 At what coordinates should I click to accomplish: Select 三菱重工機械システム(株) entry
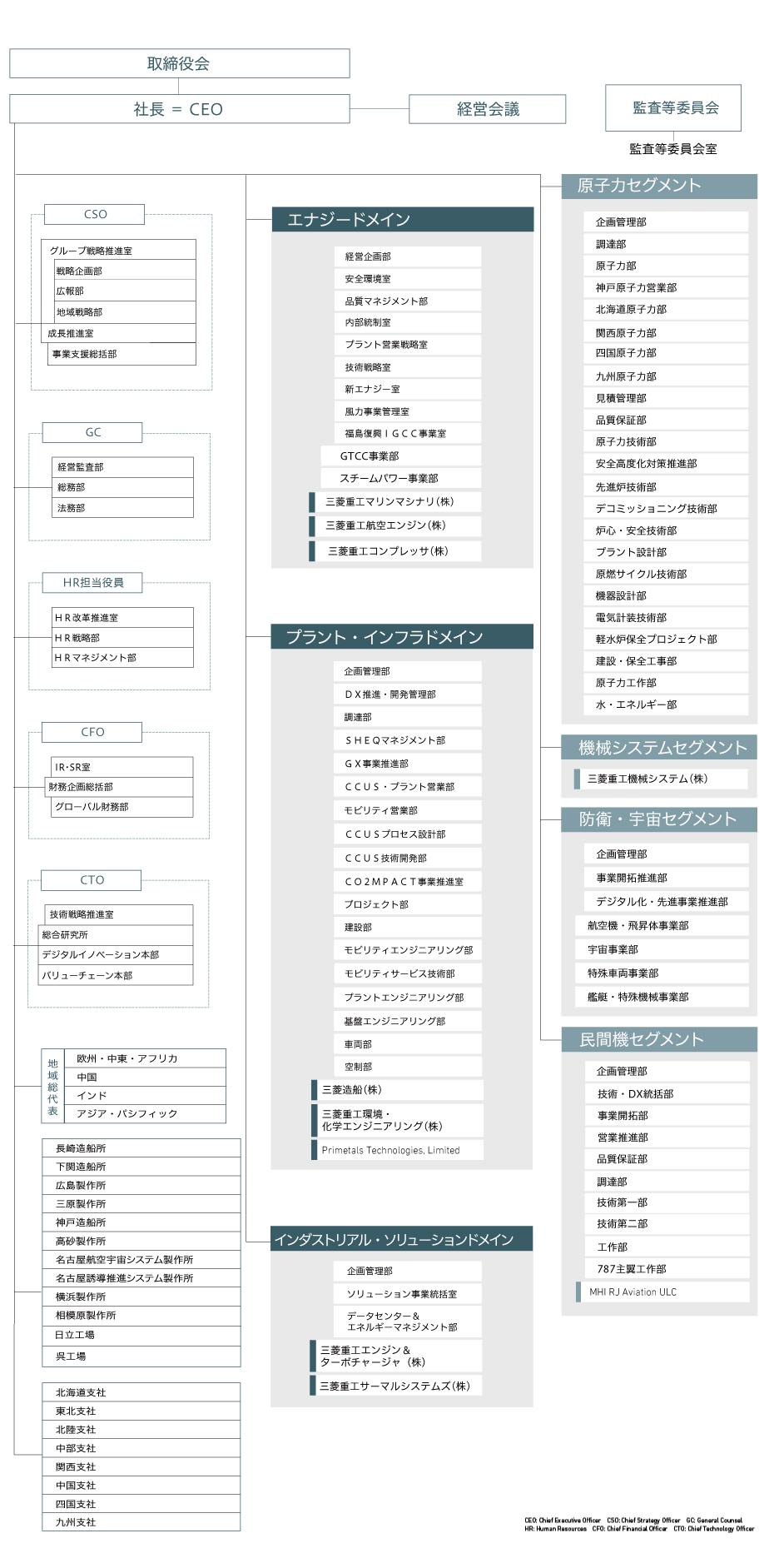point(661,779)
